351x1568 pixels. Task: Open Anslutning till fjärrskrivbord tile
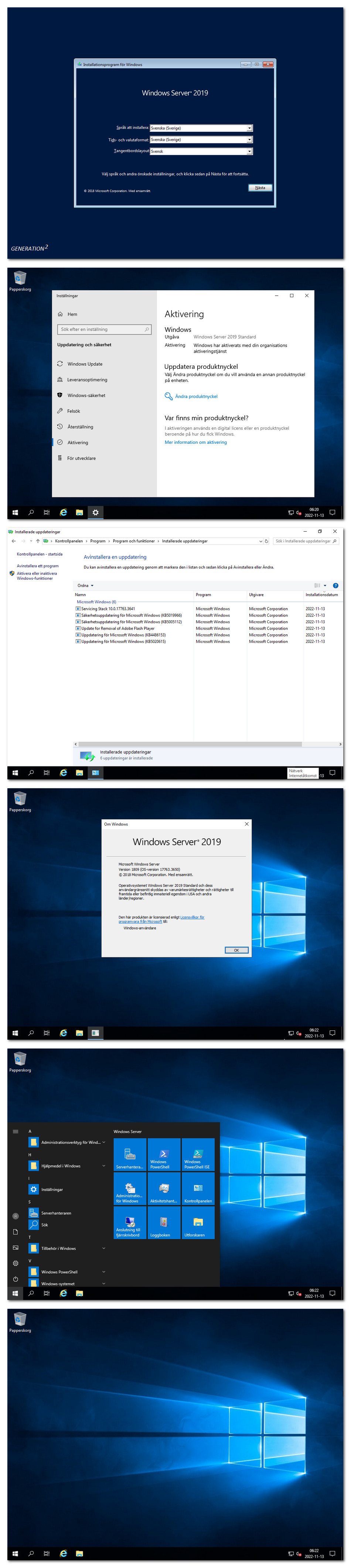pyautogui.click(x=130, y=1222)
